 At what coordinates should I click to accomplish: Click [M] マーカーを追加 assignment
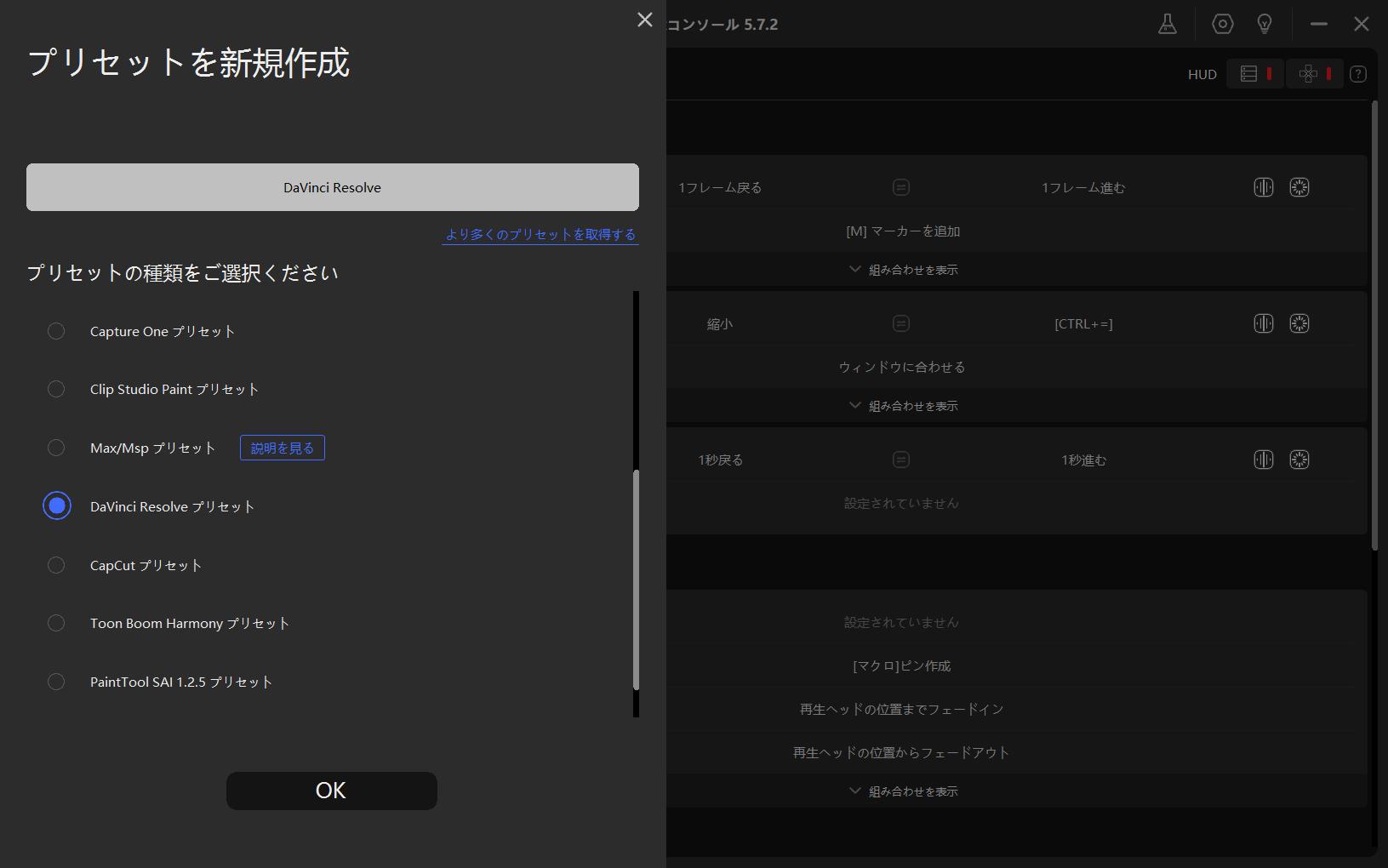tap(903, 231)
